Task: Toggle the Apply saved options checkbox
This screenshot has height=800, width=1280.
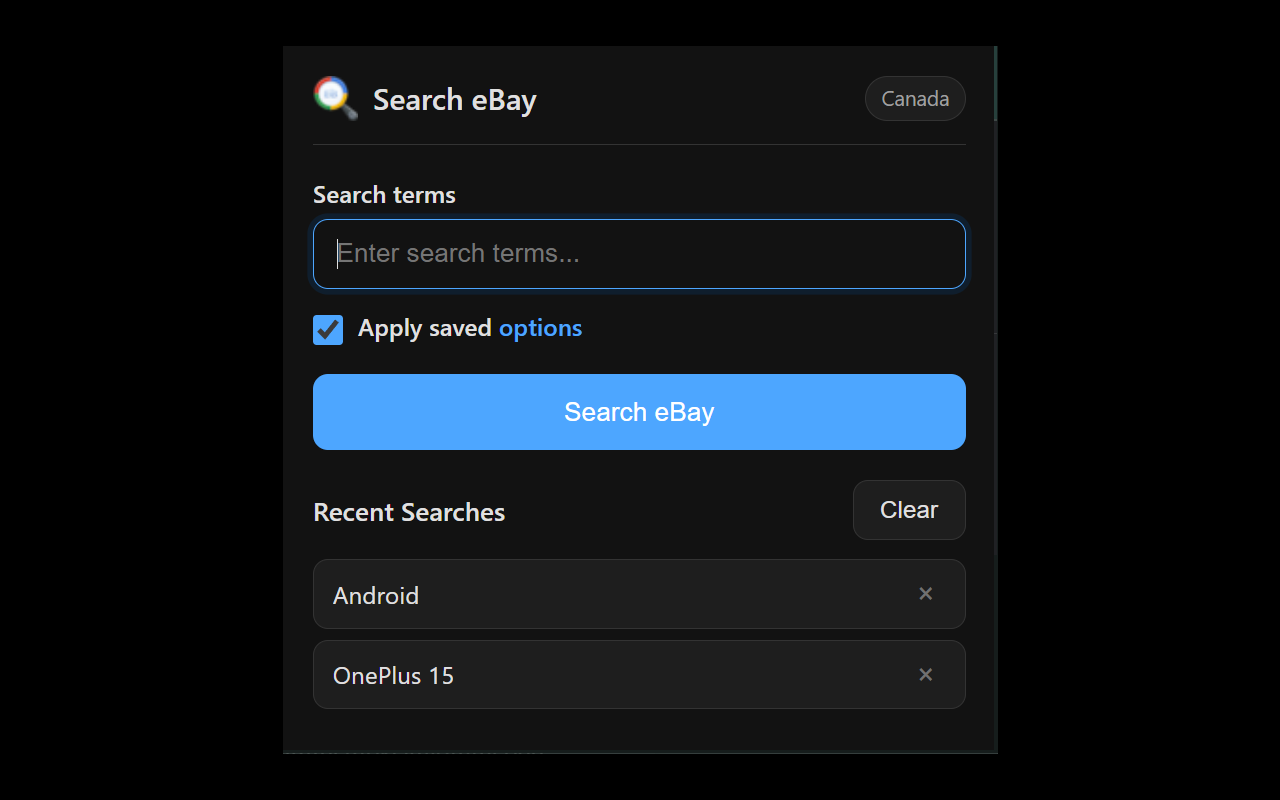Action: [x=328, y=329]
